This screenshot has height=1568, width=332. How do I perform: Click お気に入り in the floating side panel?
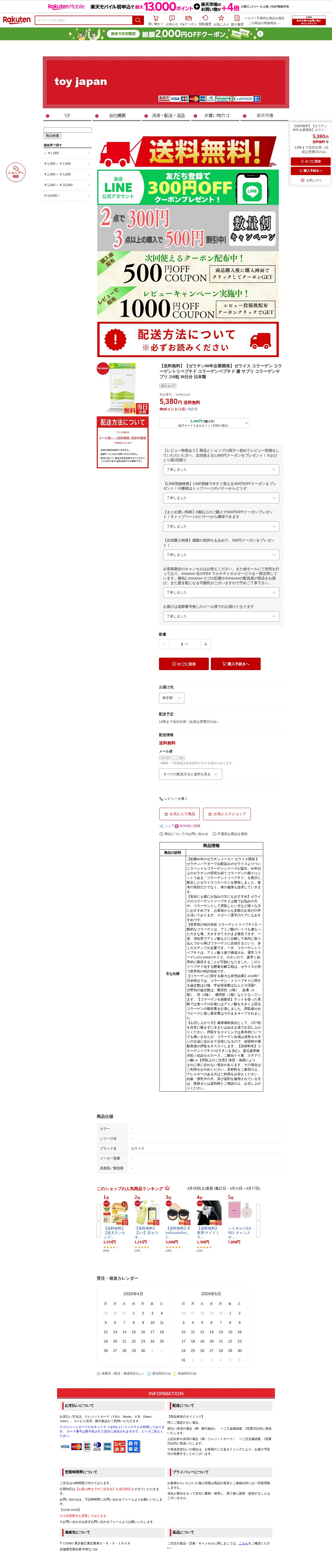click(311, 180)
